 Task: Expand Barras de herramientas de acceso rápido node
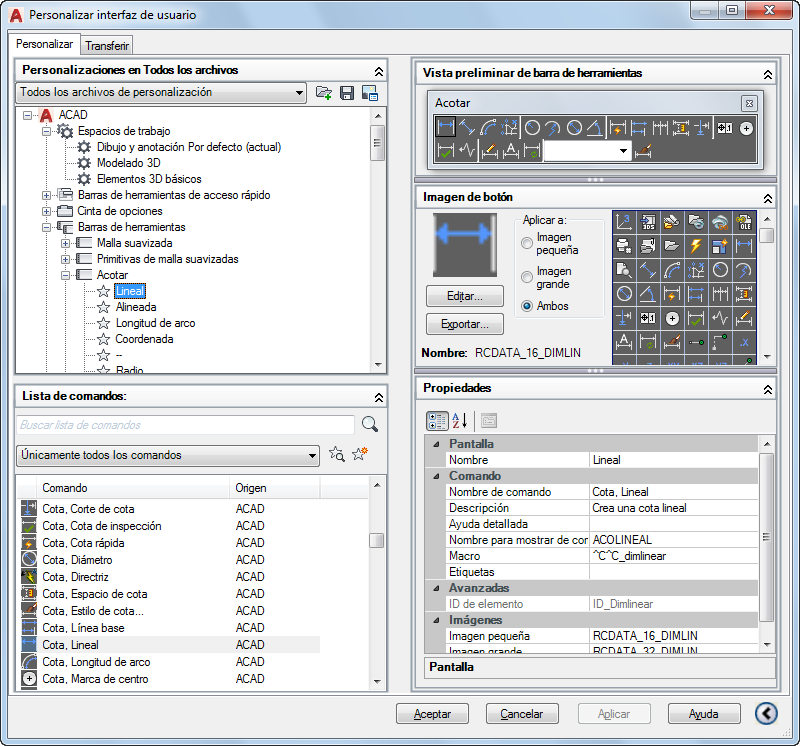pyautogui.click(x=46, y=195)
